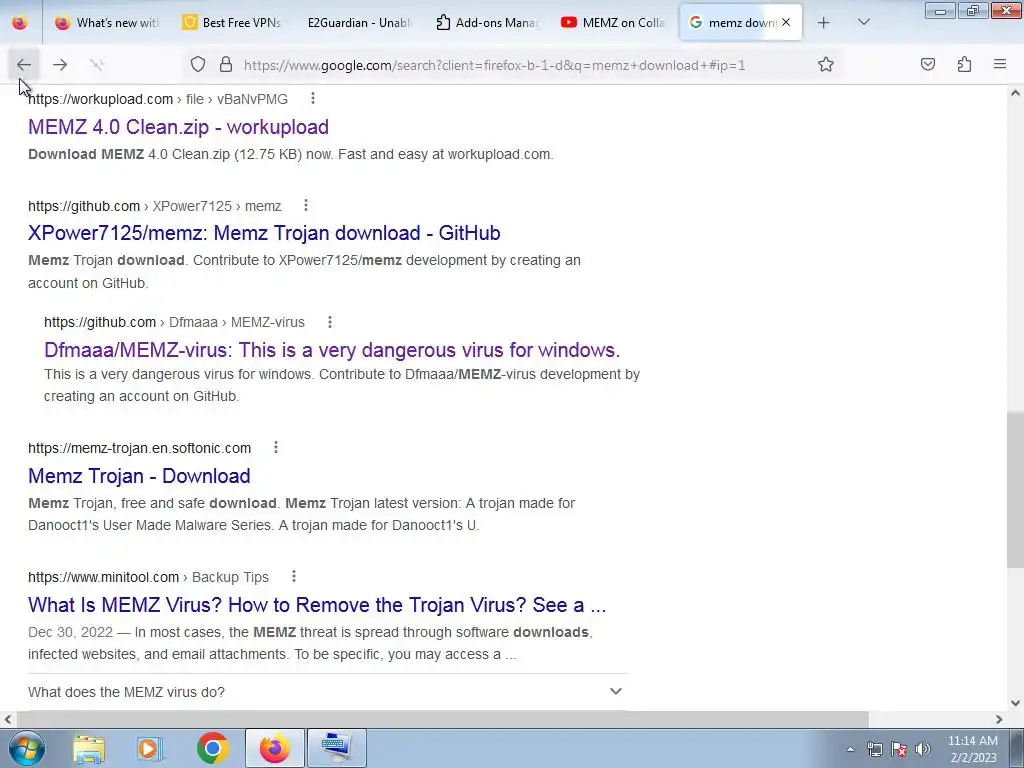Click the horizontal scrollbar left arrow
Image resolution: width=1024 pixels, height=768 pixels.
(x=7, y=719)
